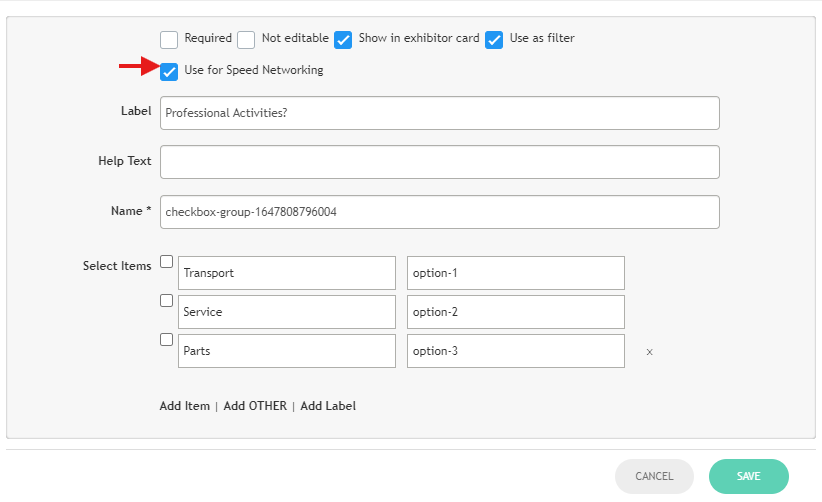
Task: Save the field settings
Action: coord(748,477)
